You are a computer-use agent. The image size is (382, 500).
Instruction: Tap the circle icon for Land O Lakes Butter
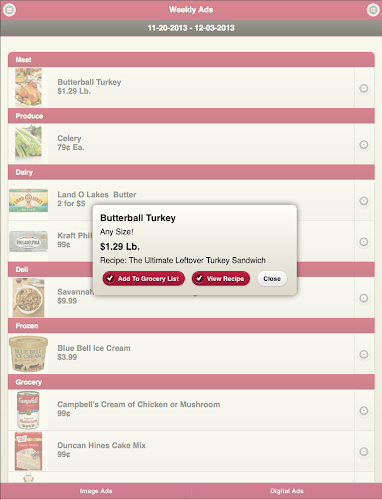[364, 201]
